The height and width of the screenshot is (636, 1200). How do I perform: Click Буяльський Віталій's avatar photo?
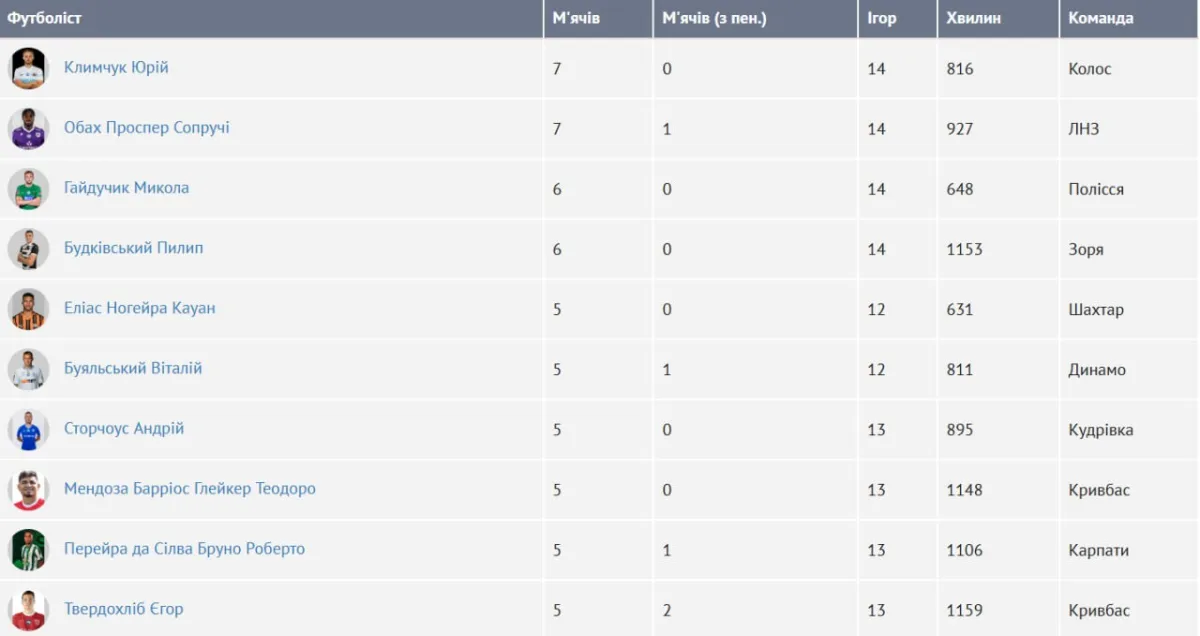28,369
